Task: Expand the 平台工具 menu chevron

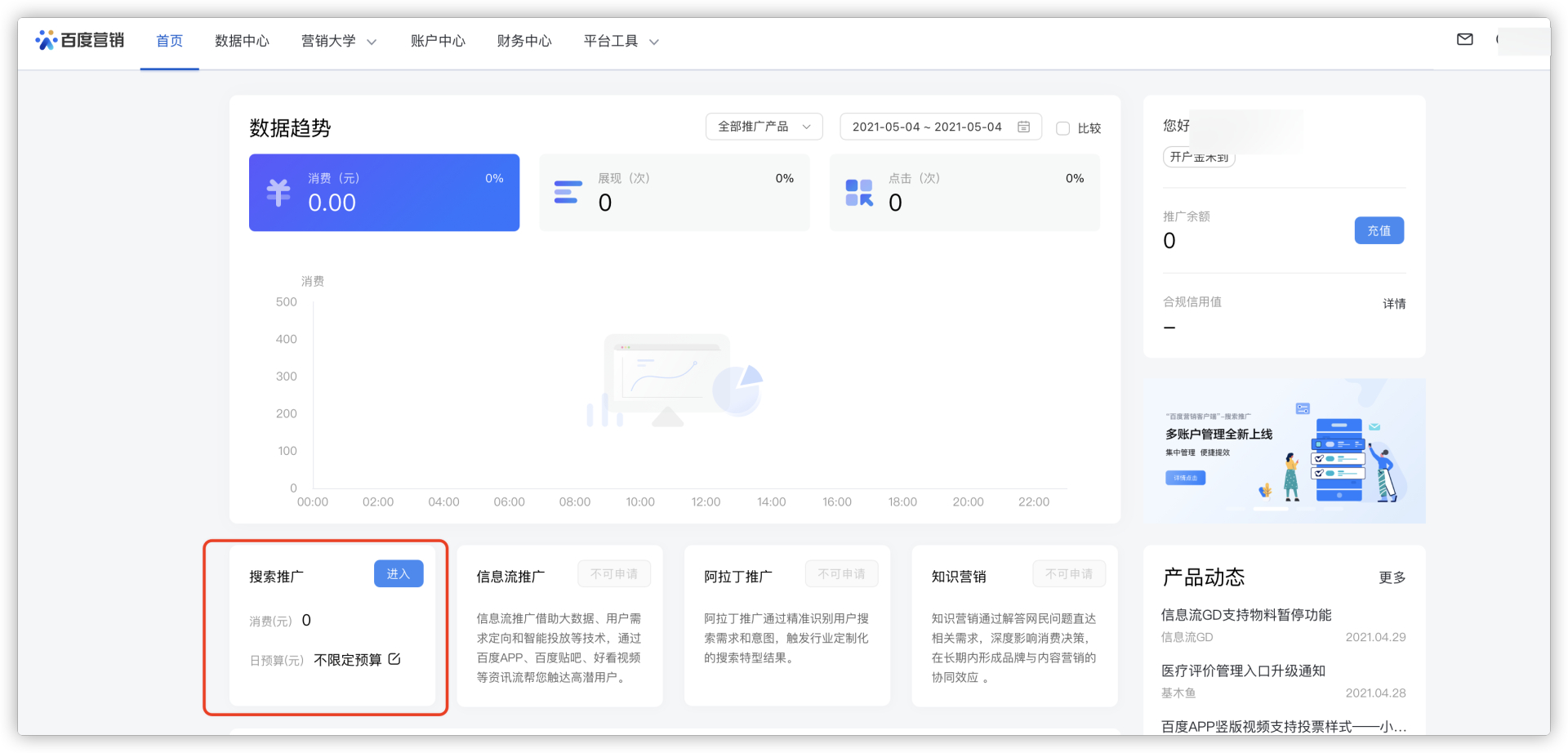Action: coord(653,42)
